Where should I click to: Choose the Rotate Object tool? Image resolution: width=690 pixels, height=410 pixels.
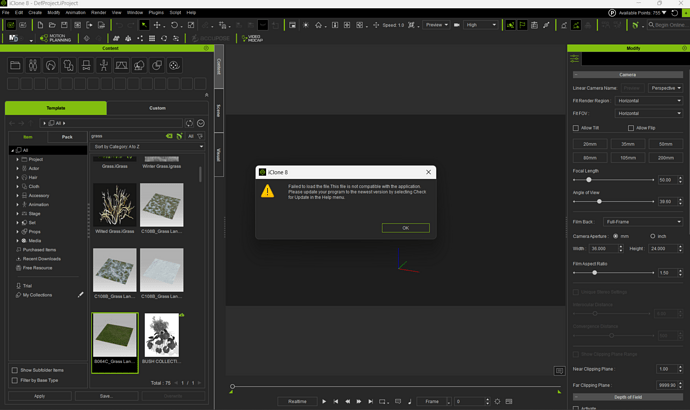(x=174, y=25)
